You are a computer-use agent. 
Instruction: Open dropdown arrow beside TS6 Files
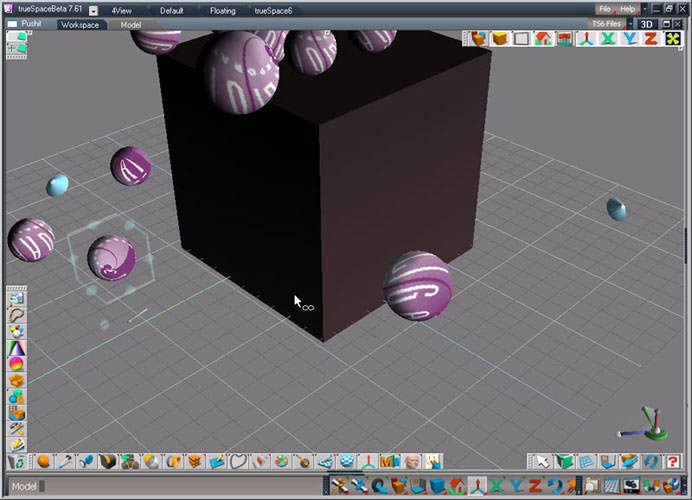pos(630,24)
